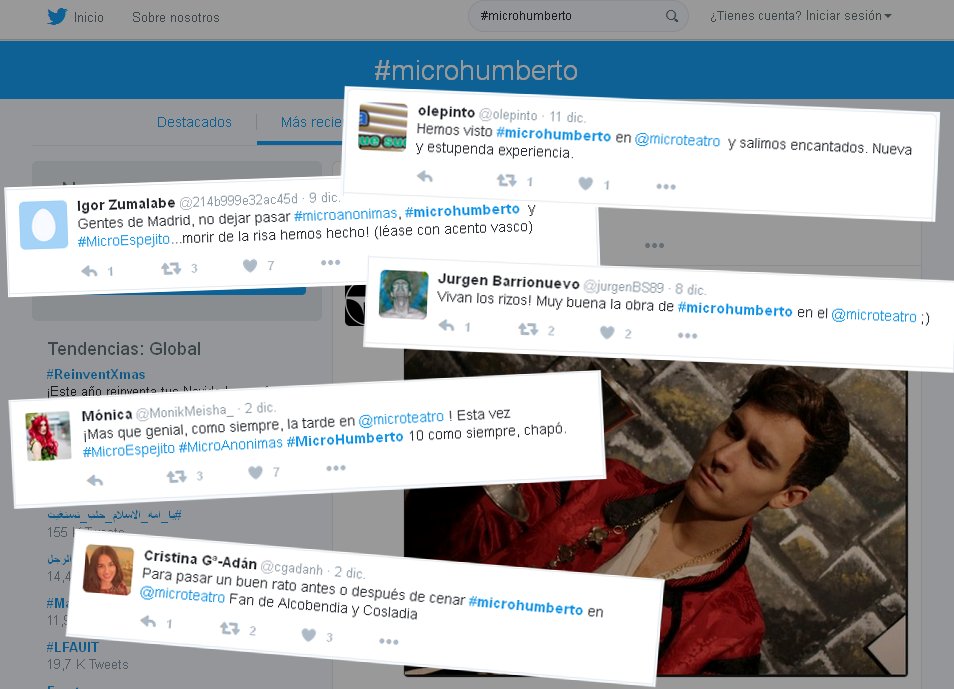Like Cristina Gª-Adán's tweet
Image resolution: width=954 pixels, height=689 pixels.
pyautogui.click(x=309, y=635)
